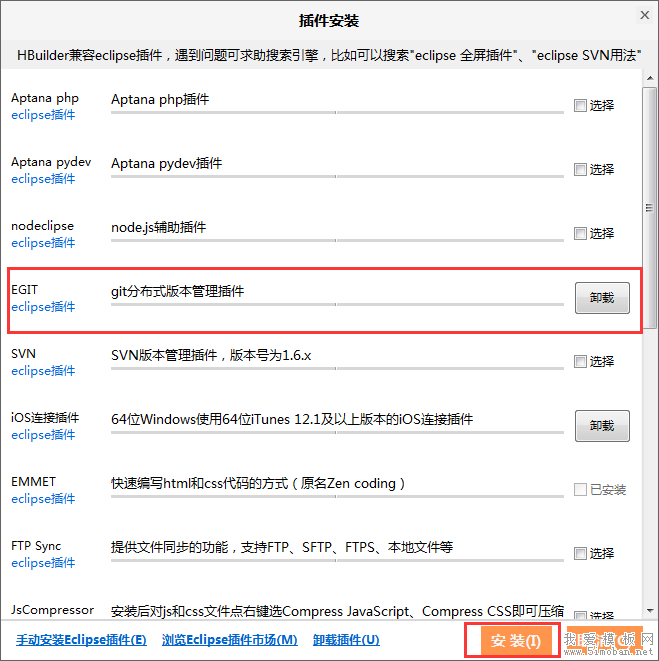The height and width of the screenshot is (661, 659).
Task: Check the Aptana php plugin checkbox
Action: pyautogui.click(x=580, y=105)
